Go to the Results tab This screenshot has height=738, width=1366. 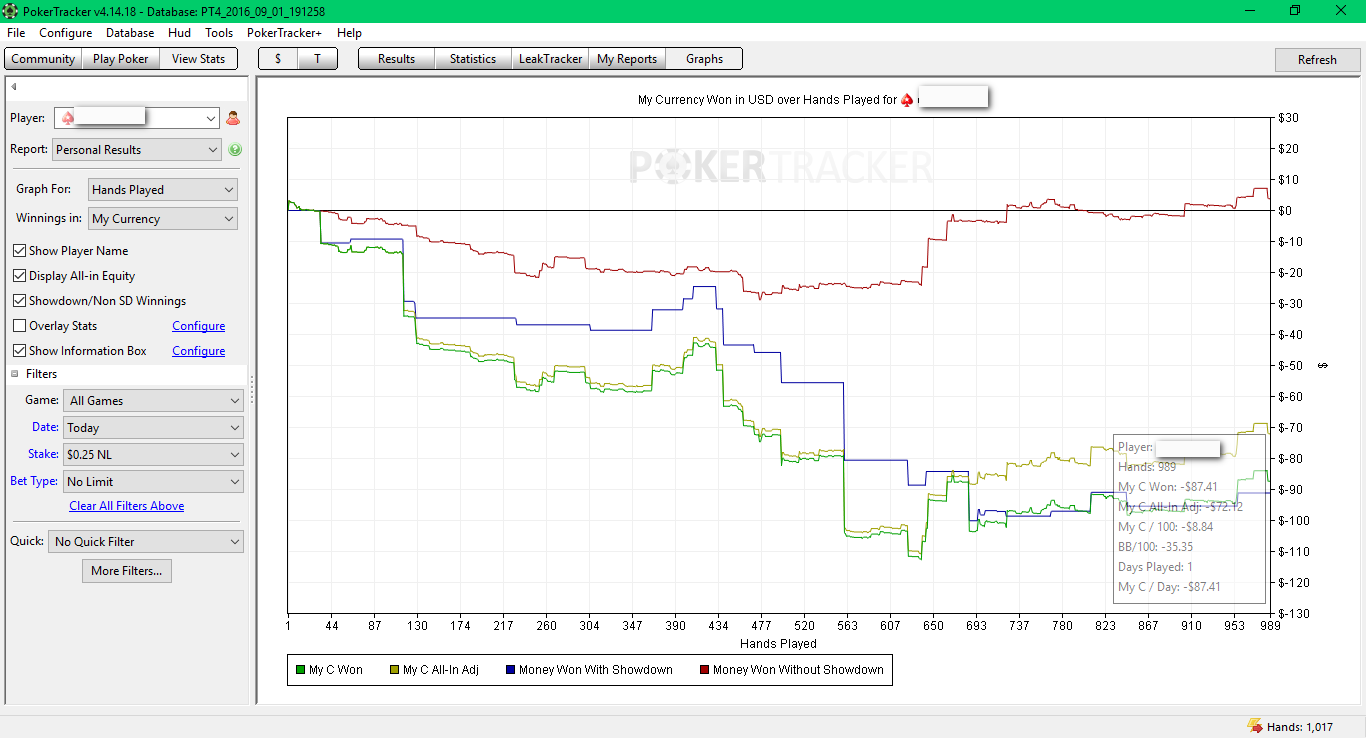[396, 59]
